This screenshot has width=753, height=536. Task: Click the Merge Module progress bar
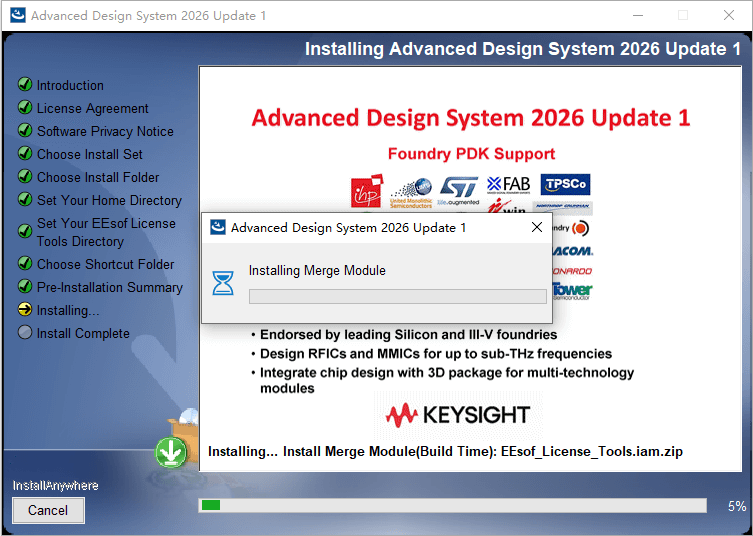[x=398, y=296]
